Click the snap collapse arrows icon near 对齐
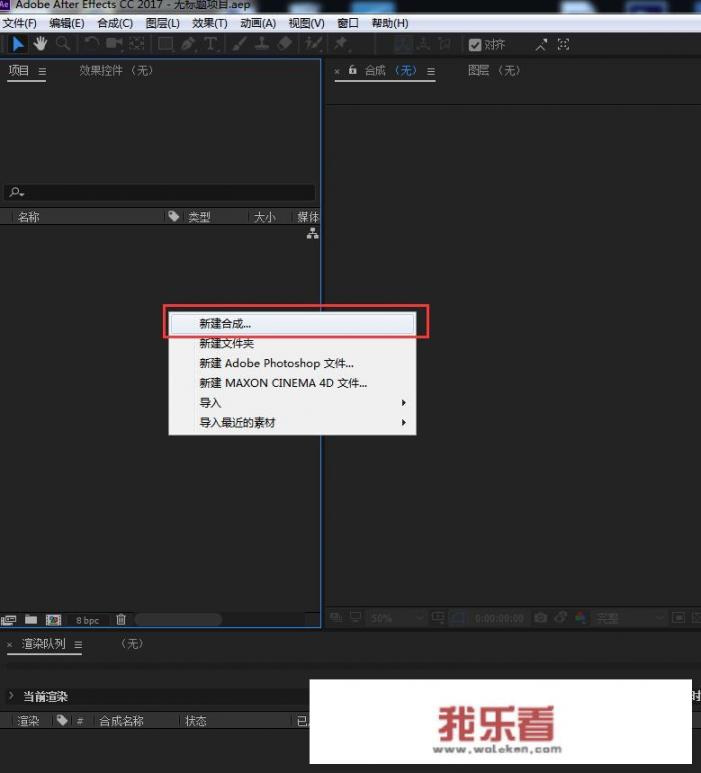Image resolution: width=701 pixels, height=773 pixels. 541,45
